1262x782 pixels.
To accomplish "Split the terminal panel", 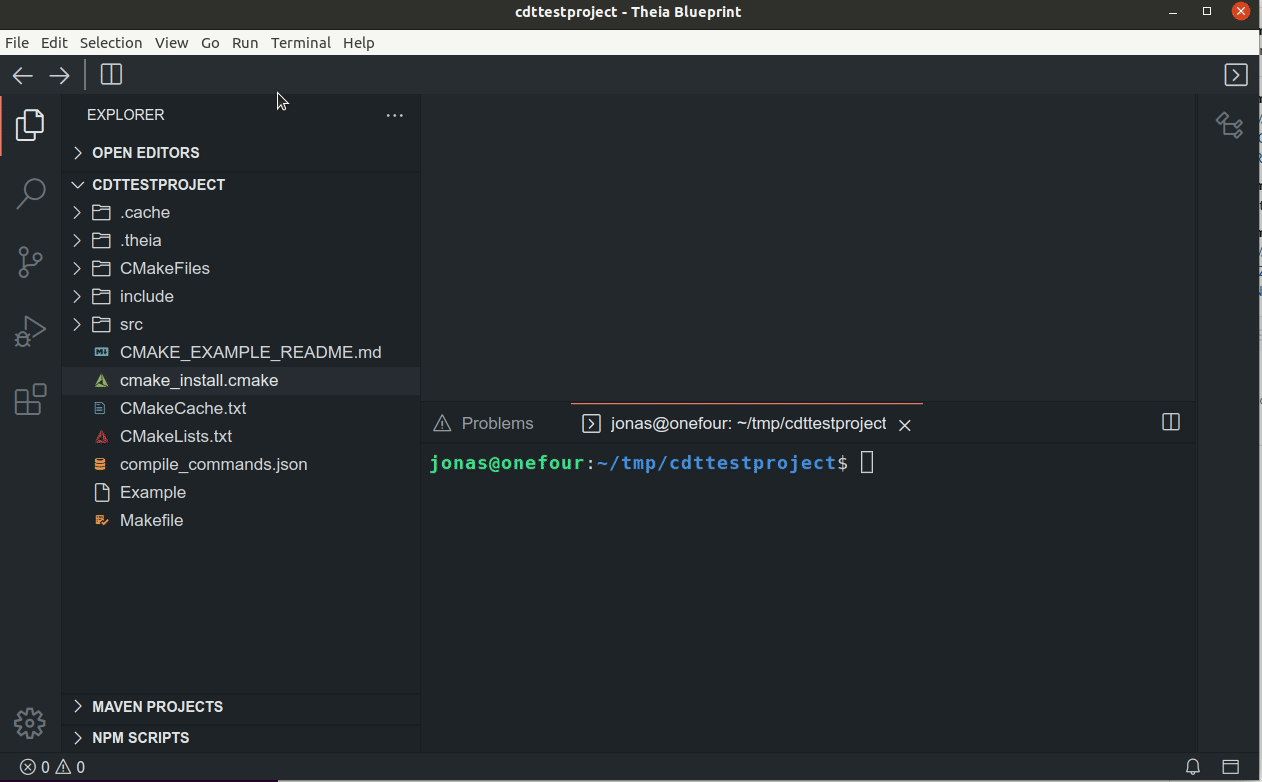I will click(x=1170, y=422).
